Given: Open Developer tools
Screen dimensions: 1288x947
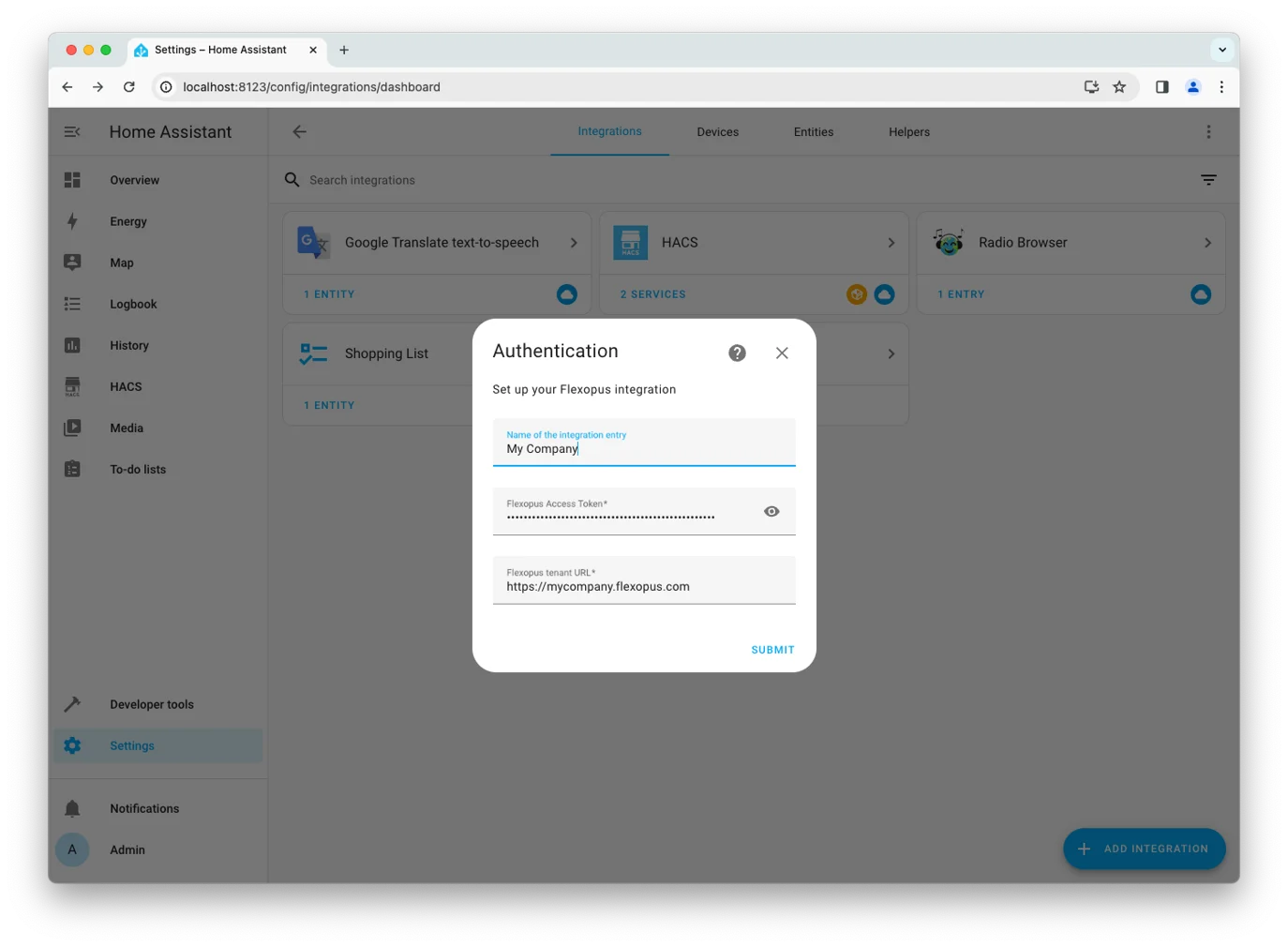Looking at the screenshot, I should tap(151, 704).
